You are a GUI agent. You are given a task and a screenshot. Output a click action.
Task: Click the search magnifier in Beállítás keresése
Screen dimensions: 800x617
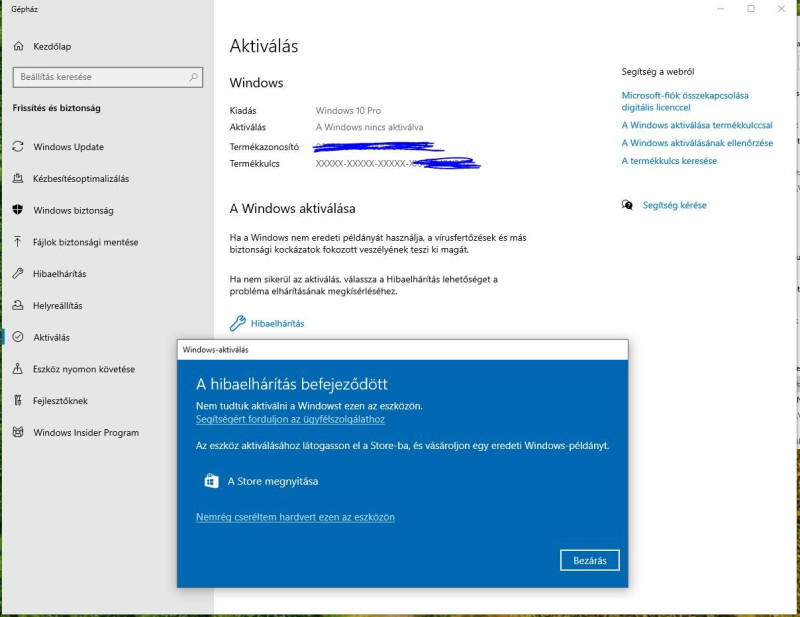point(193,77)
